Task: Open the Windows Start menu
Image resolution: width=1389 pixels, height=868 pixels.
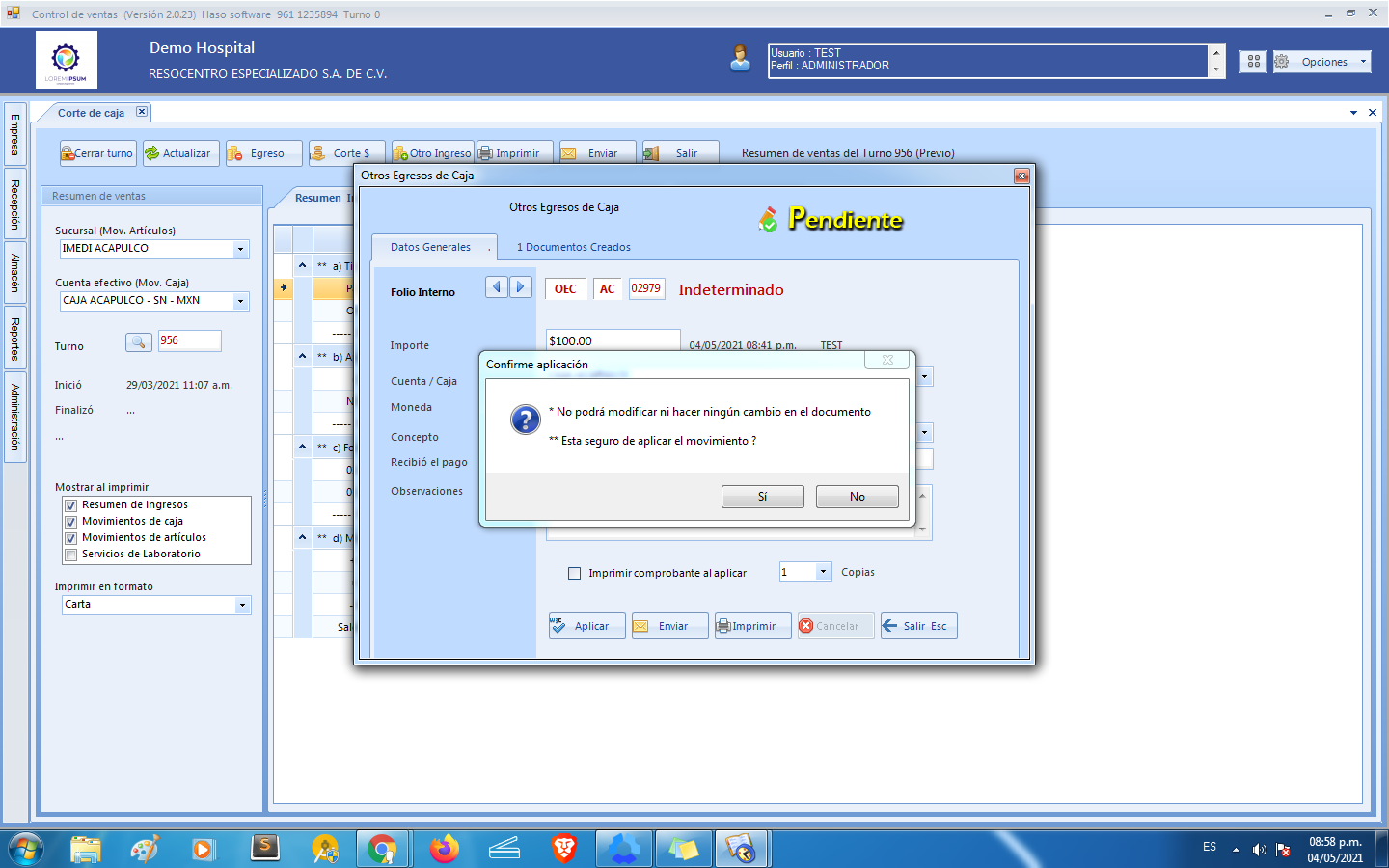Action: pos(26,850)
